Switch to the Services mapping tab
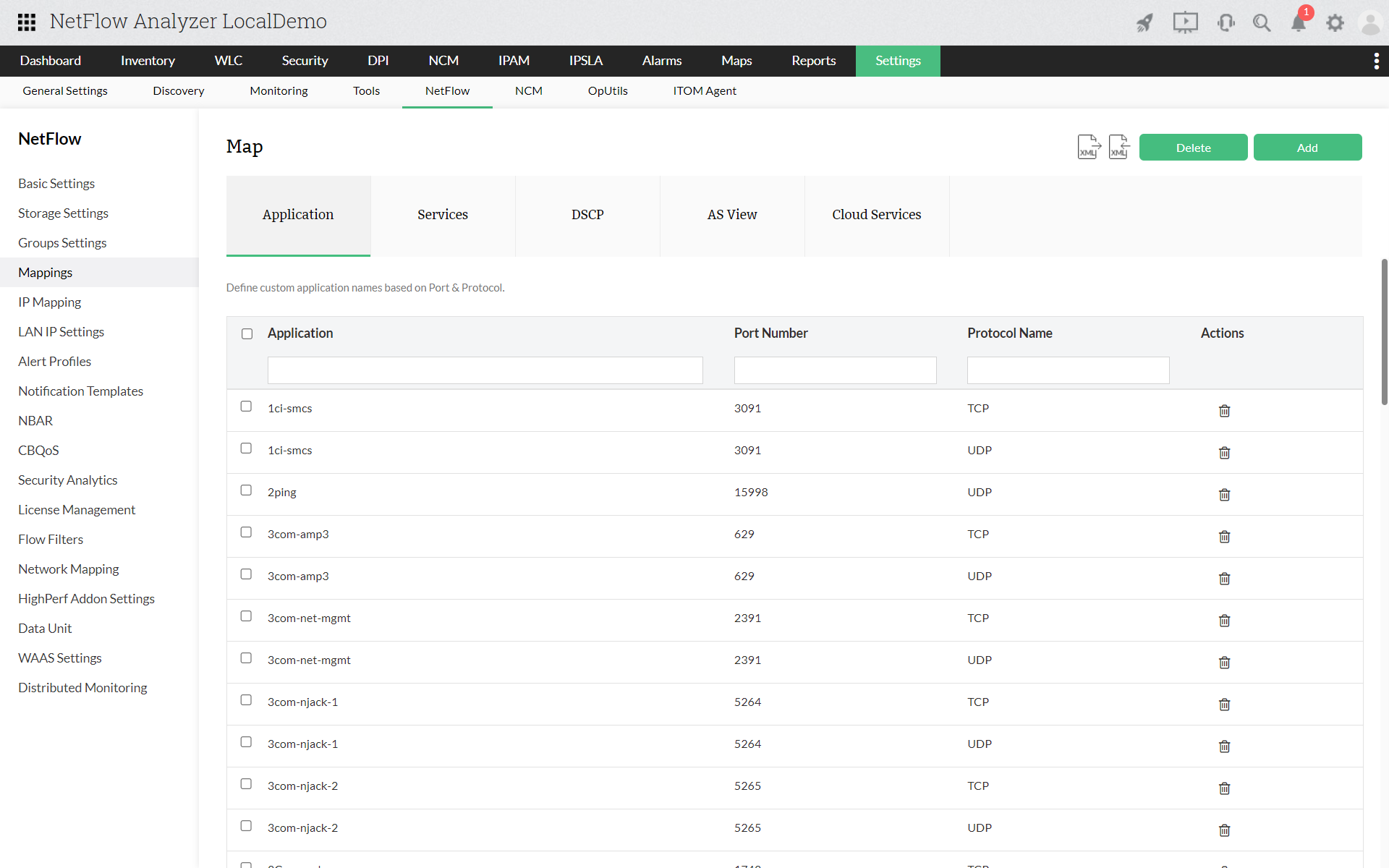The image size is (1389, 868). coord(443,215)
